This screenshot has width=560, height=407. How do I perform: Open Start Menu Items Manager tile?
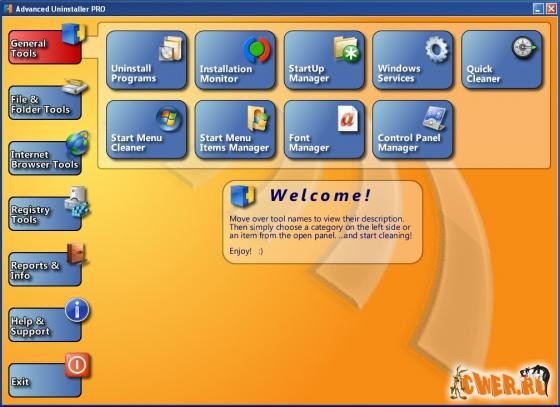(235, 130)
